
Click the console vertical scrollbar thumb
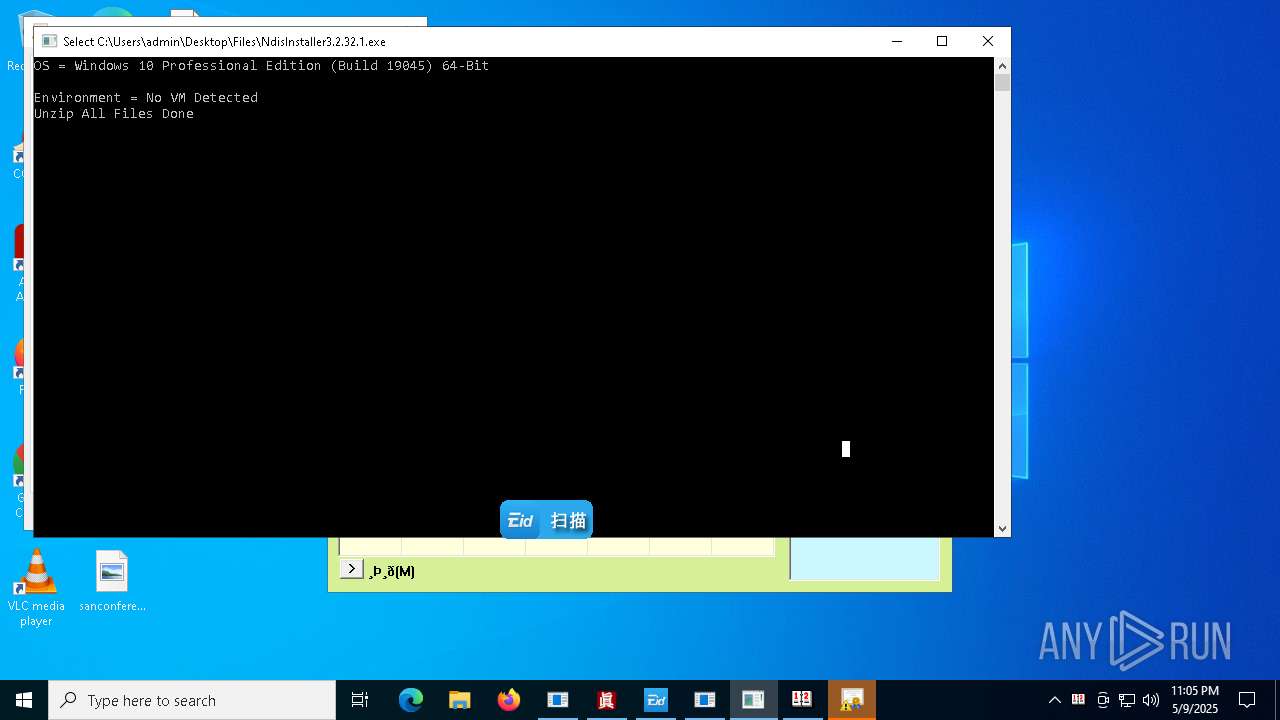(1002, 82)
